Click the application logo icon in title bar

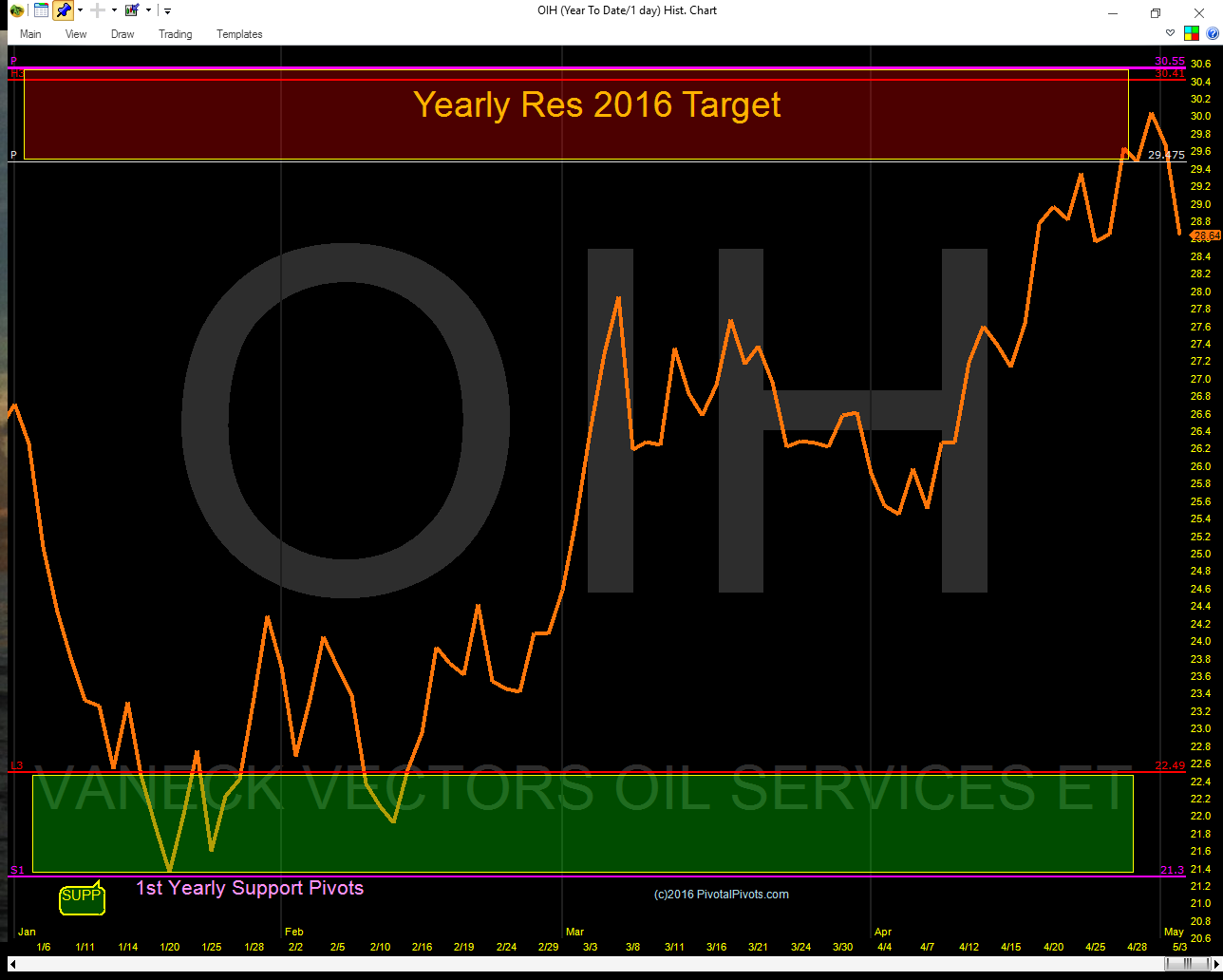(17, 11)
